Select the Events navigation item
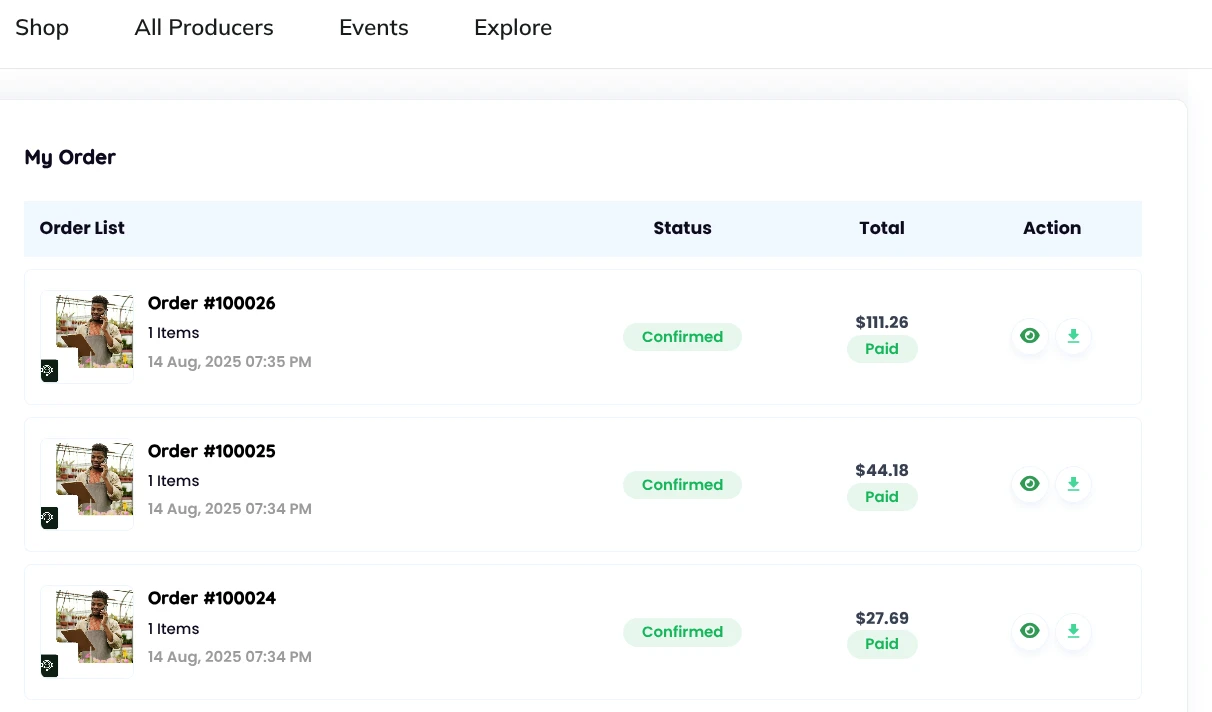The width and height of the screenshot is (1212, 712). tap(374, 28)
